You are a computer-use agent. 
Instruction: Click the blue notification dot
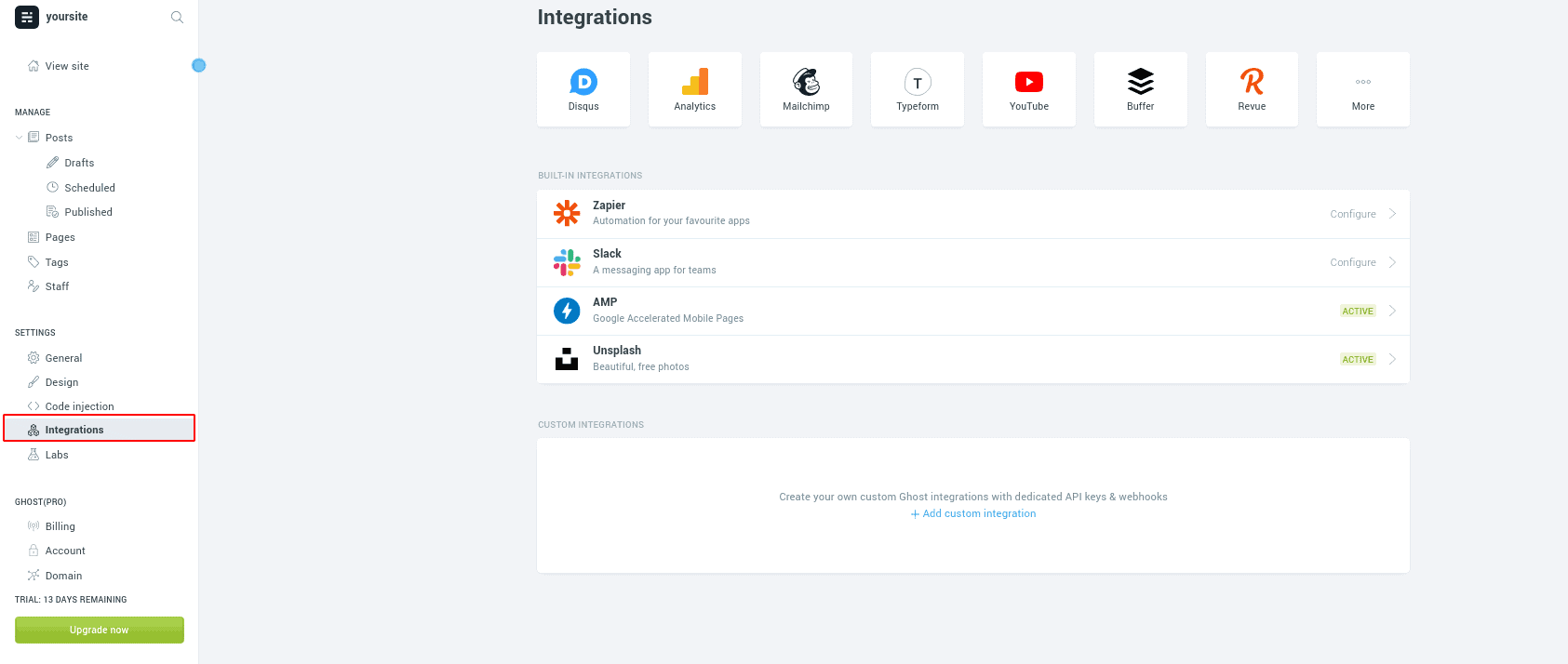[198, 65]
